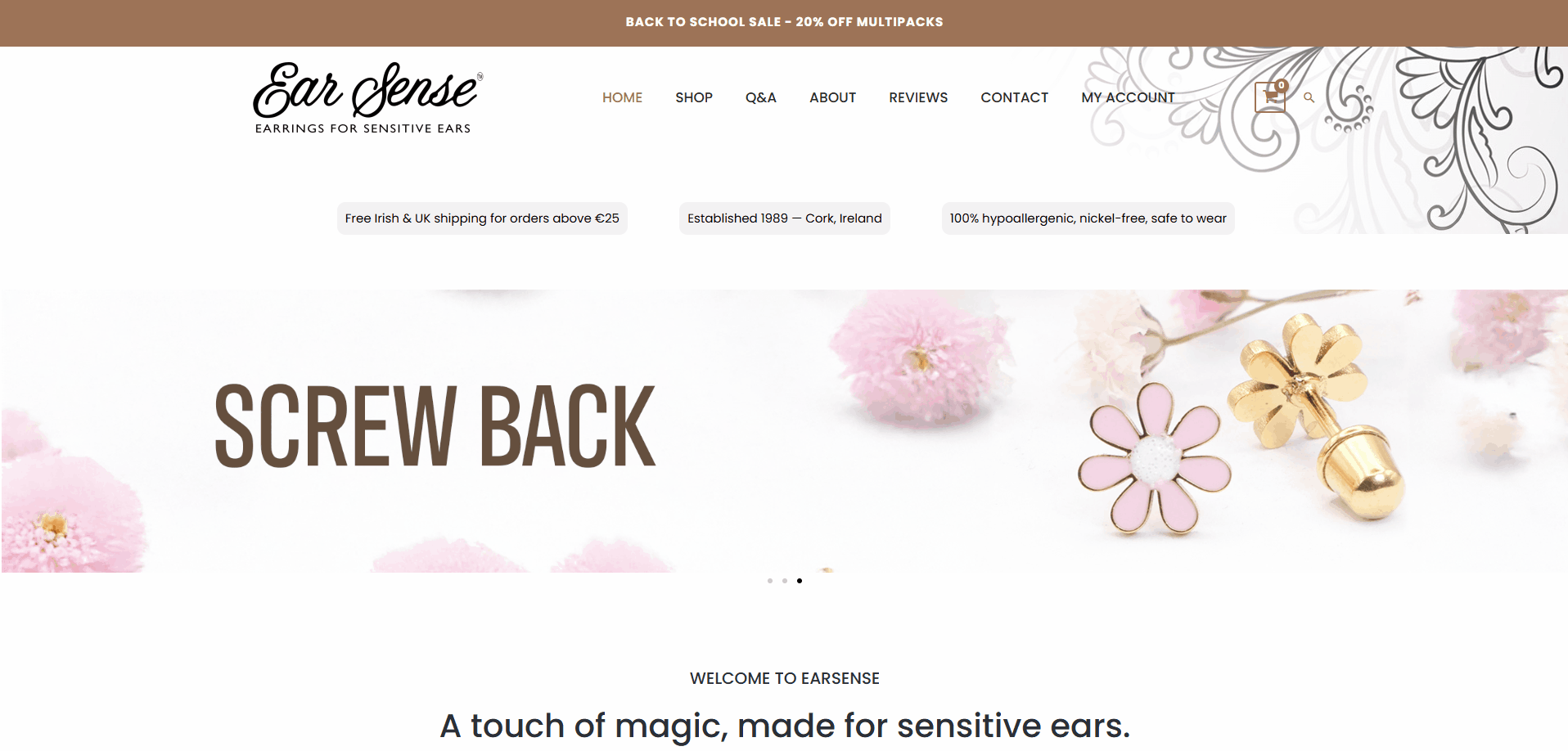The height and width of the screenshot is (751, 1568).
Task: Click the Ear Sense logo
Action: click(368, 97)
